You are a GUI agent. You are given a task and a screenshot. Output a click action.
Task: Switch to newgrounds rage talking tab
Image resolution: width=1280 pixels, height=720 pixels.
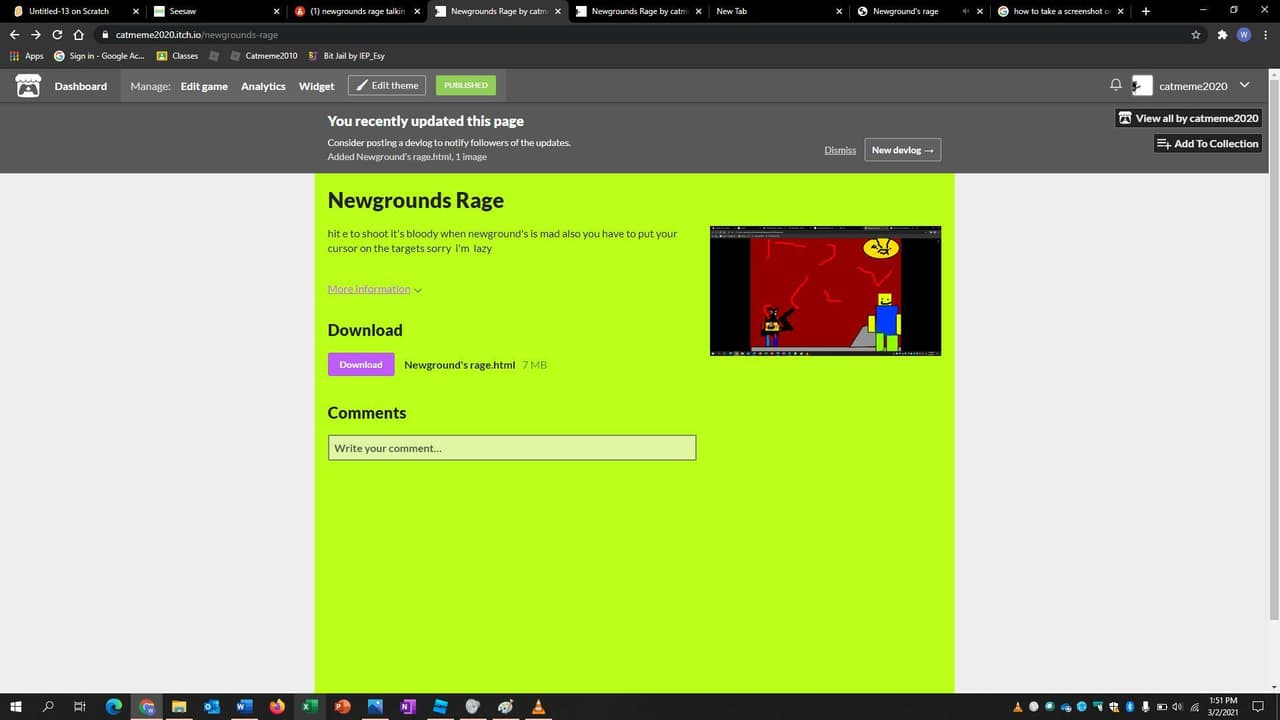tap(357, 11)
